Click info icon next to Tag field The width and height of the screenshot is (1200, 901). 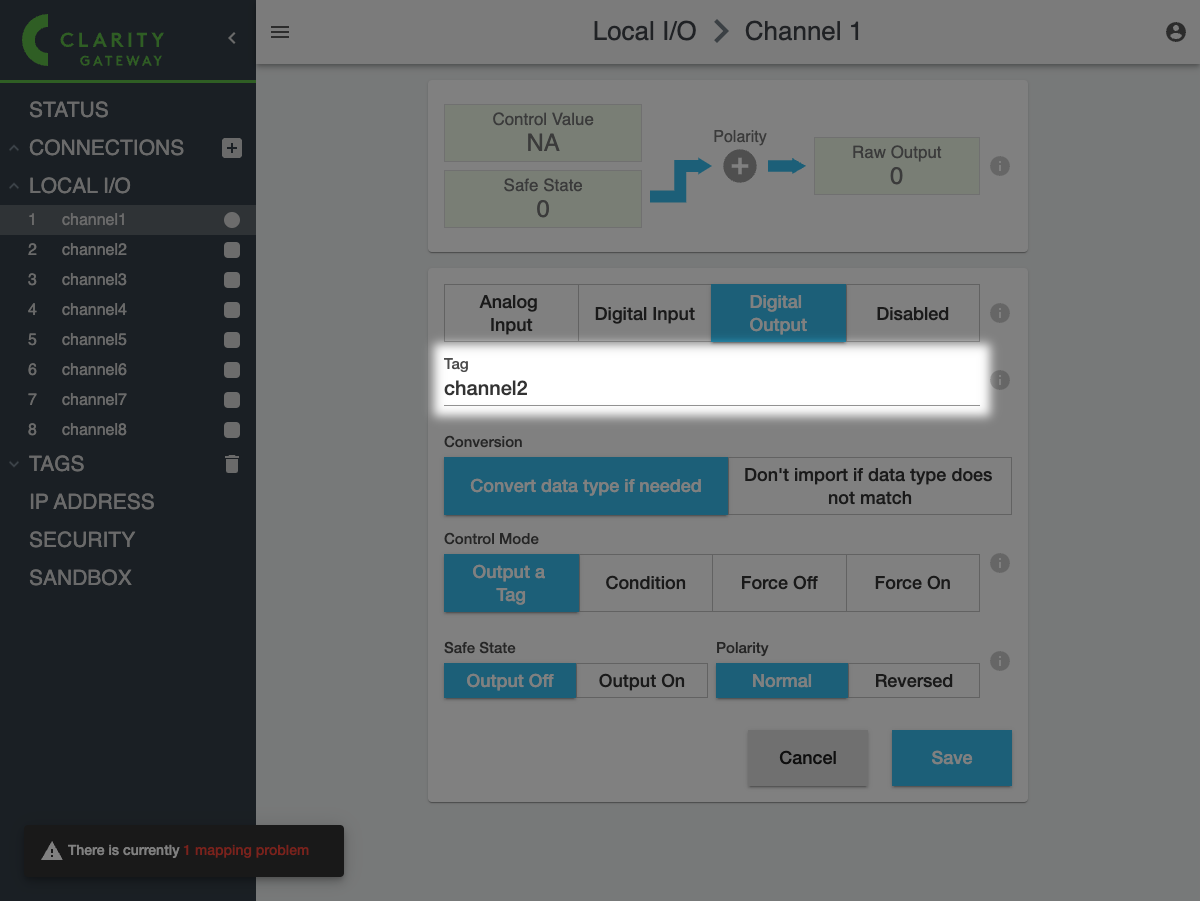tap(999, 380)
